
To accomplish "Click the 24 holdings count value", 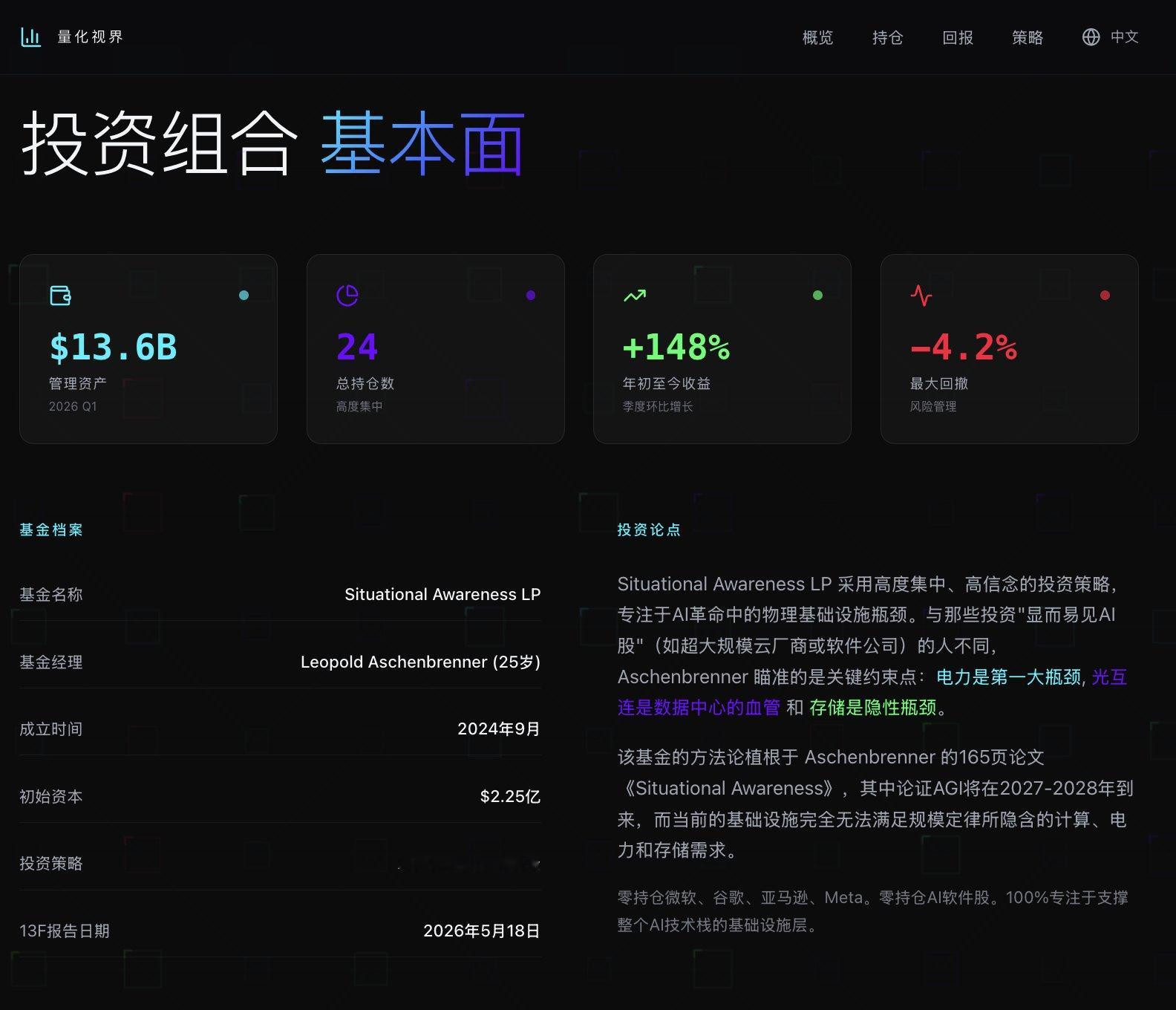I will click(357, 347).
